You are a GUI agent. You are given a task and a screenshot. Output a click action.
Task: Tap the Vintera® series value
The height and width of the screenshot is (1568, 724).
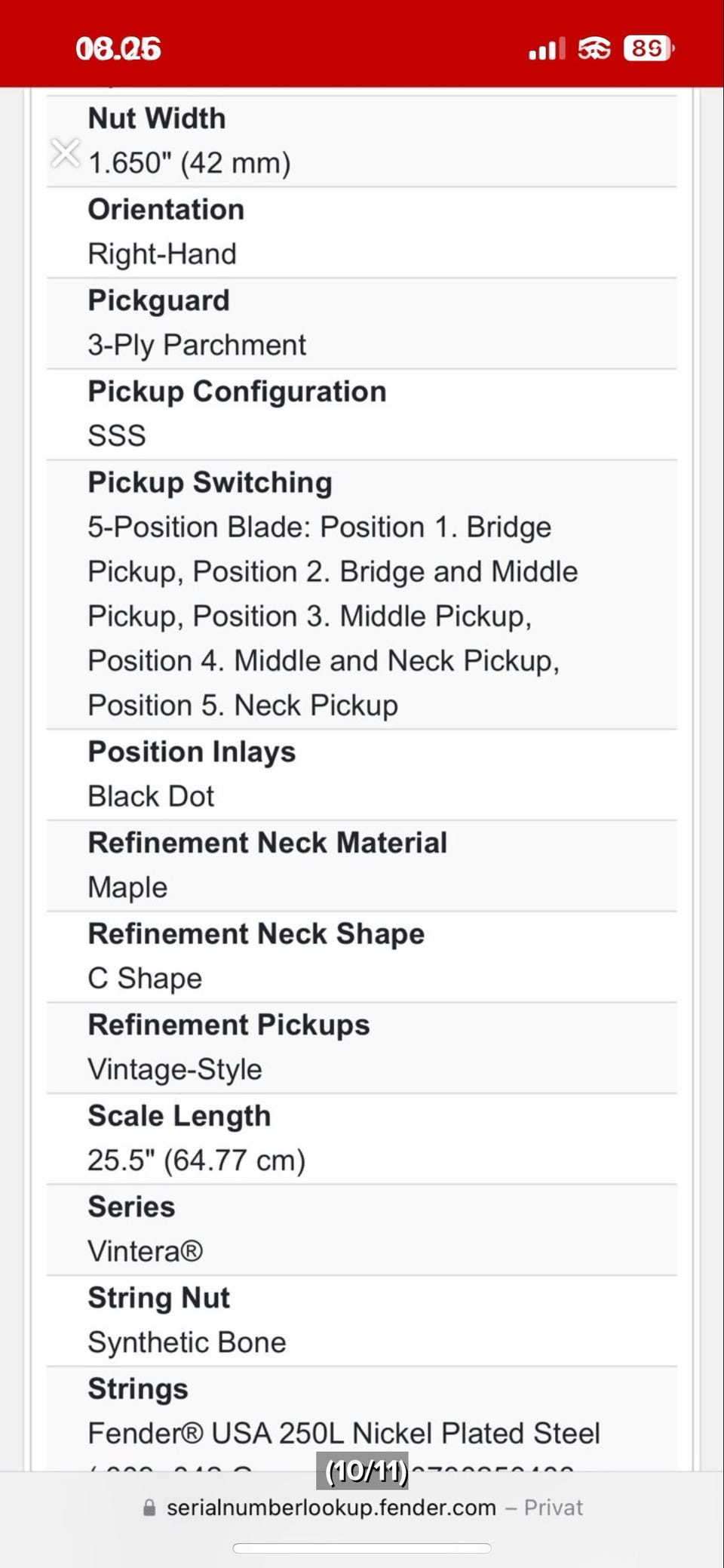tap(146, 1251)
